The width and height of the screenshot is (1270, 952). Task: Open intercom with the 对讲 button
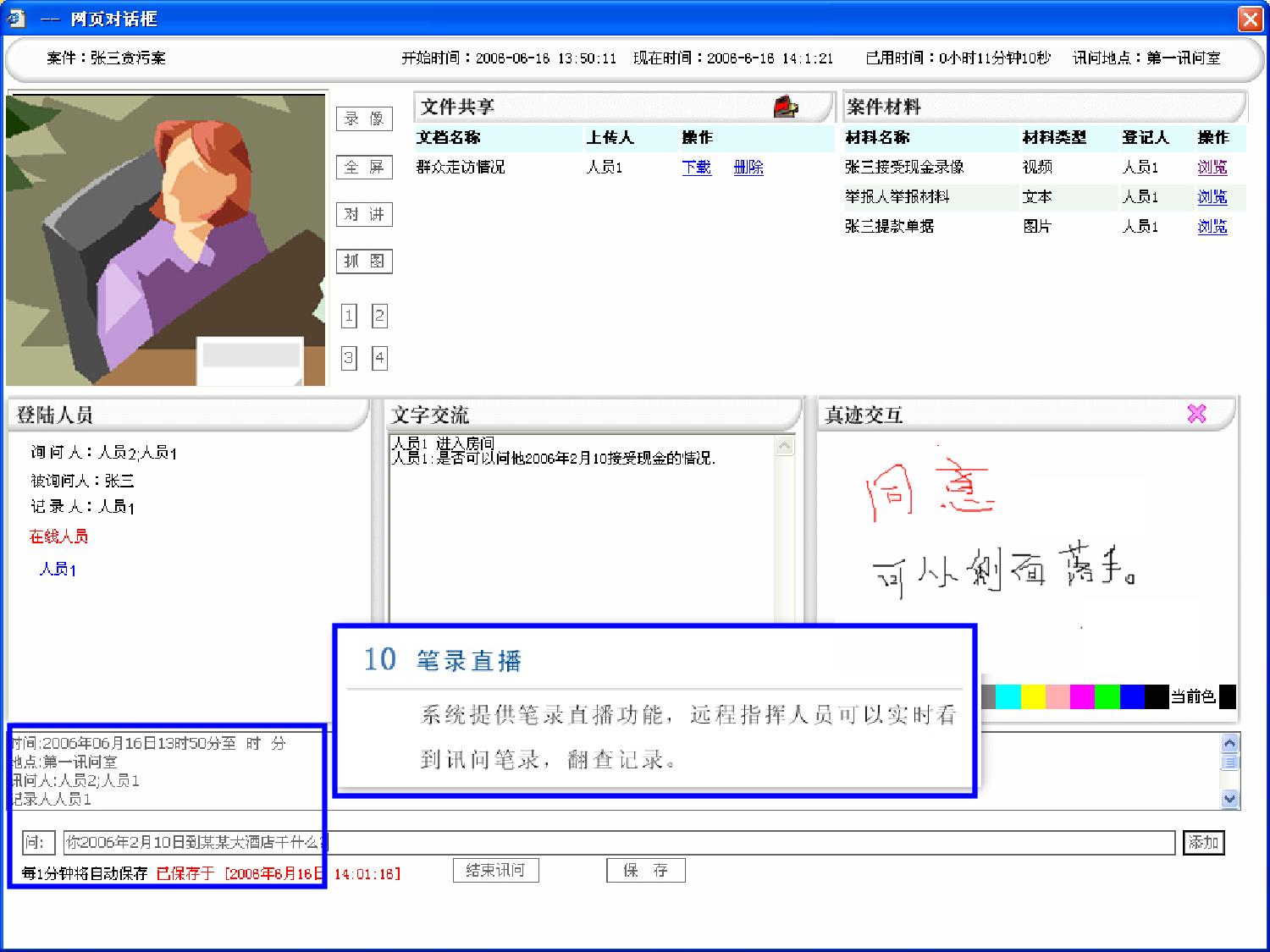click(364, 214)
